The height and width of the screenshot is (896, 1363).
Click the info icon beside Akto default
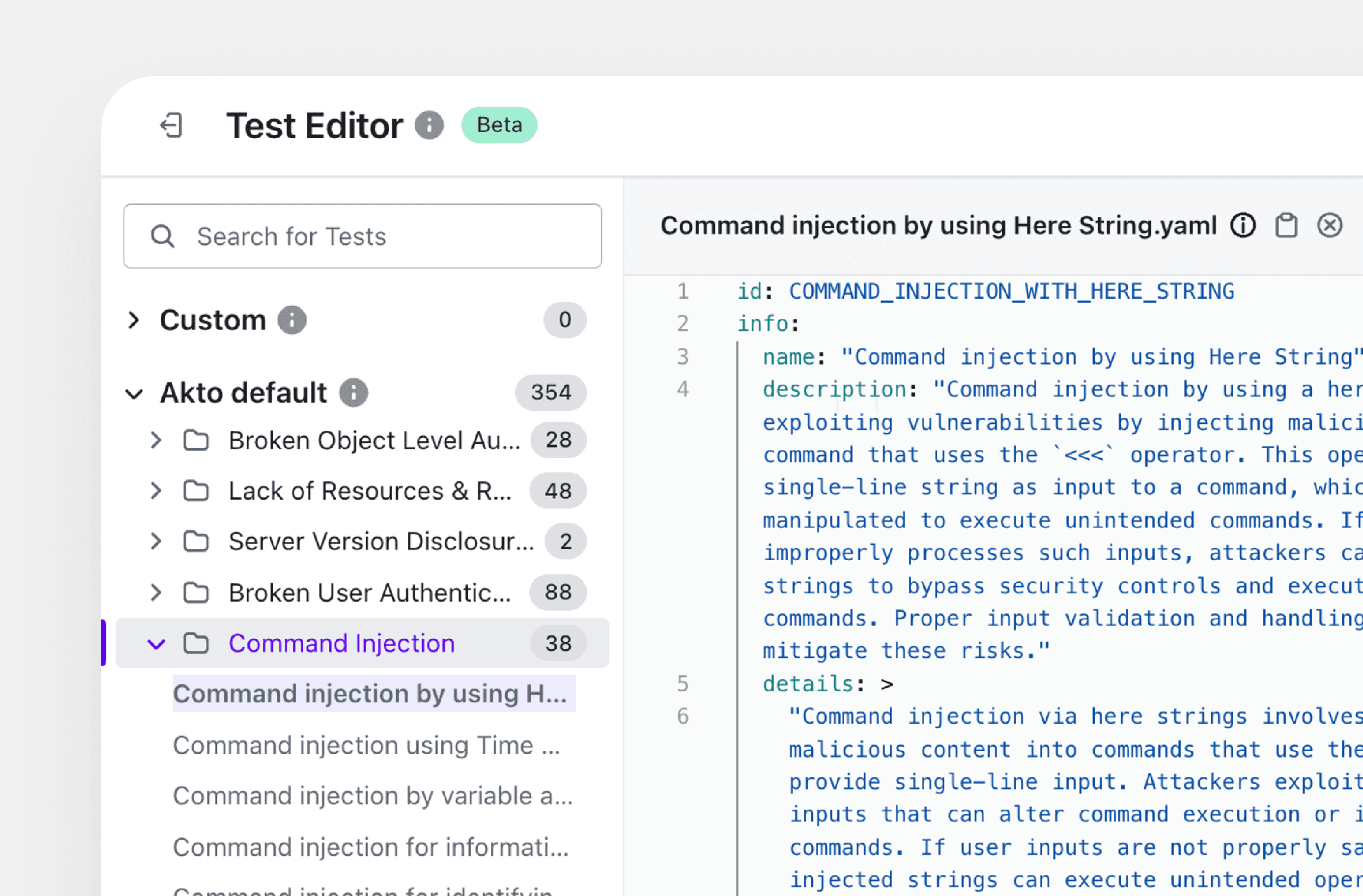click(353, 393)
